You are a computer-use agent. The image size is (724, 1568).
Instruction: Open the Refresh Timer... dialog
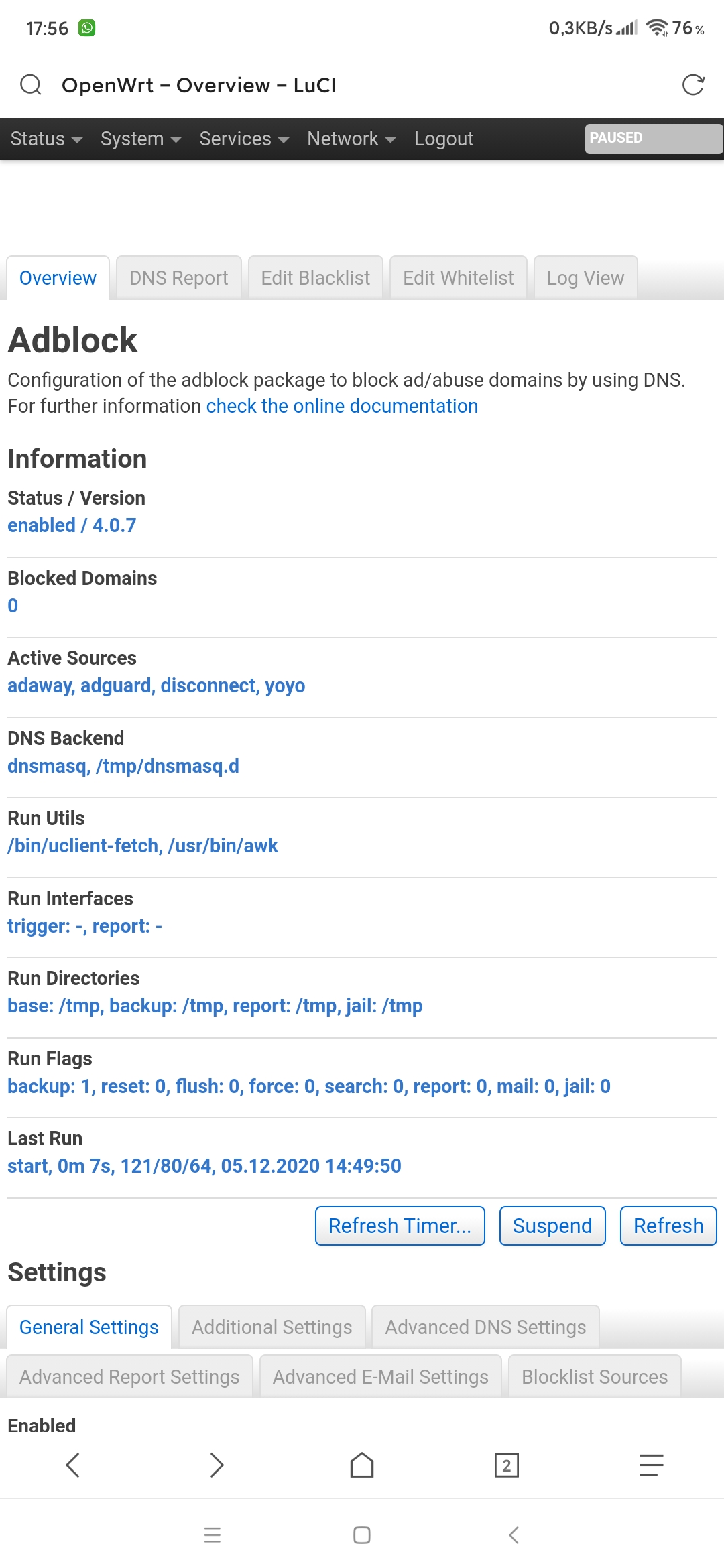[400, 1226]
